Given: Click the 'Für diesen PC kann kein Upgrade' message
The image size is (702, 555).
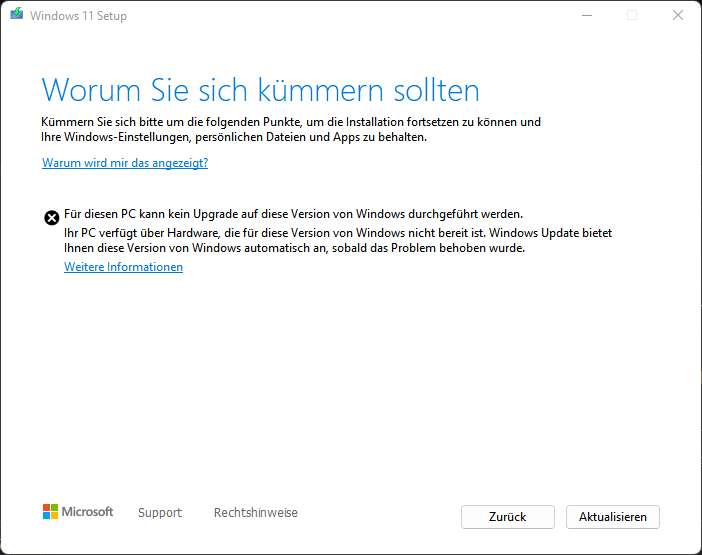Looking at the screenshot, I should (x=293, y=214).
